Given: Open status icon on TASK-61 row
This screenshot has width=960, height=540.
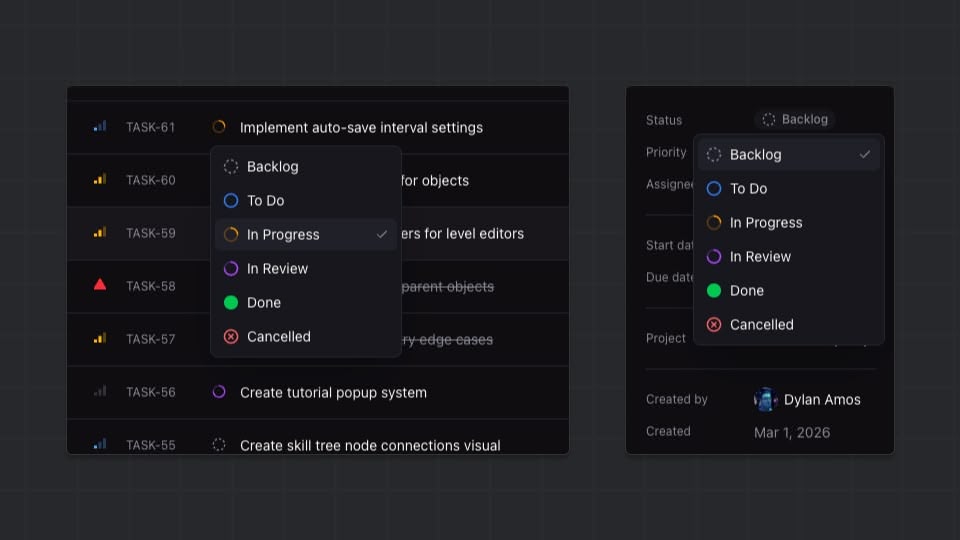Looking at the screenshot, I should (219, 127).
